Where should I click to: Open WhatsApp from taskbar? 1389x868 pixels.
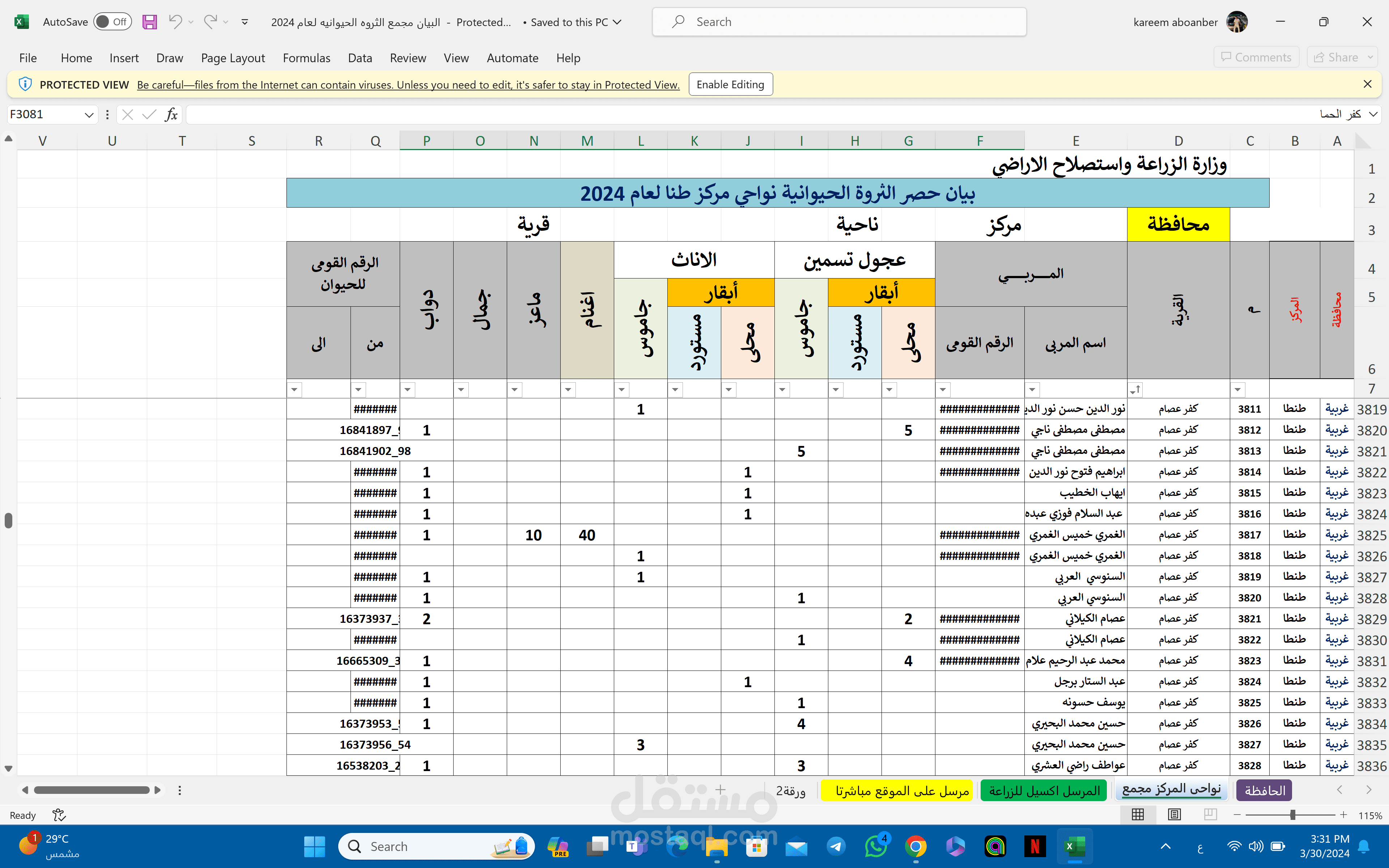pos(876,846)
